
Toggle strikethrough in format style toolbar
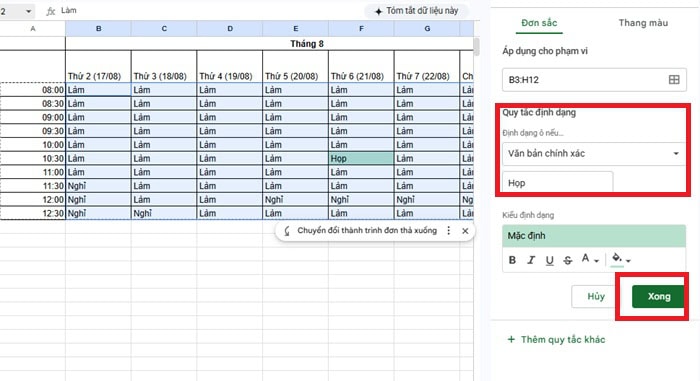[x=568, y=260]
